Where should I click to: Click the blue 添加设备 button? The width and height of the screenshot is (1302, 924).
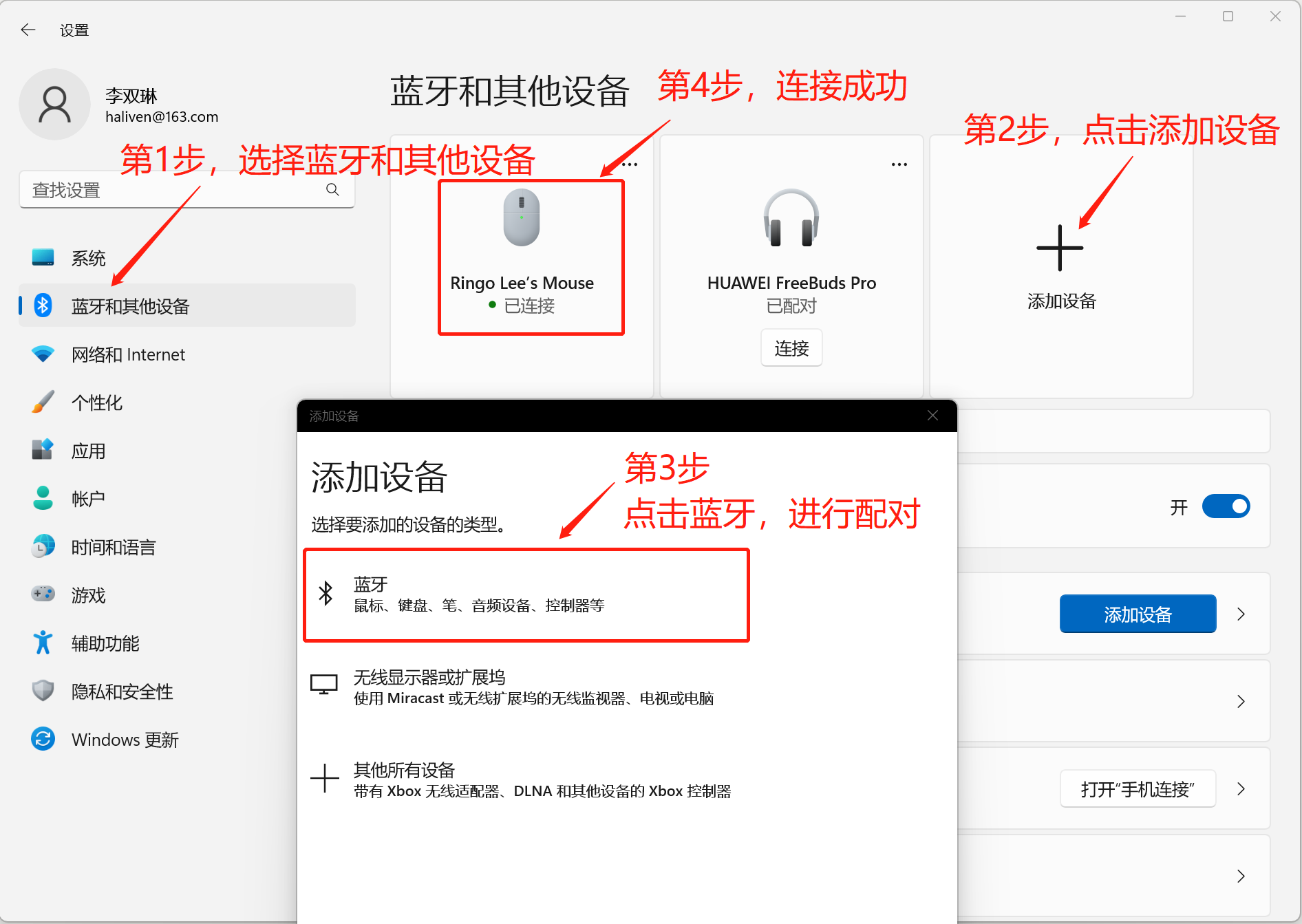(x=1138, y=614)
